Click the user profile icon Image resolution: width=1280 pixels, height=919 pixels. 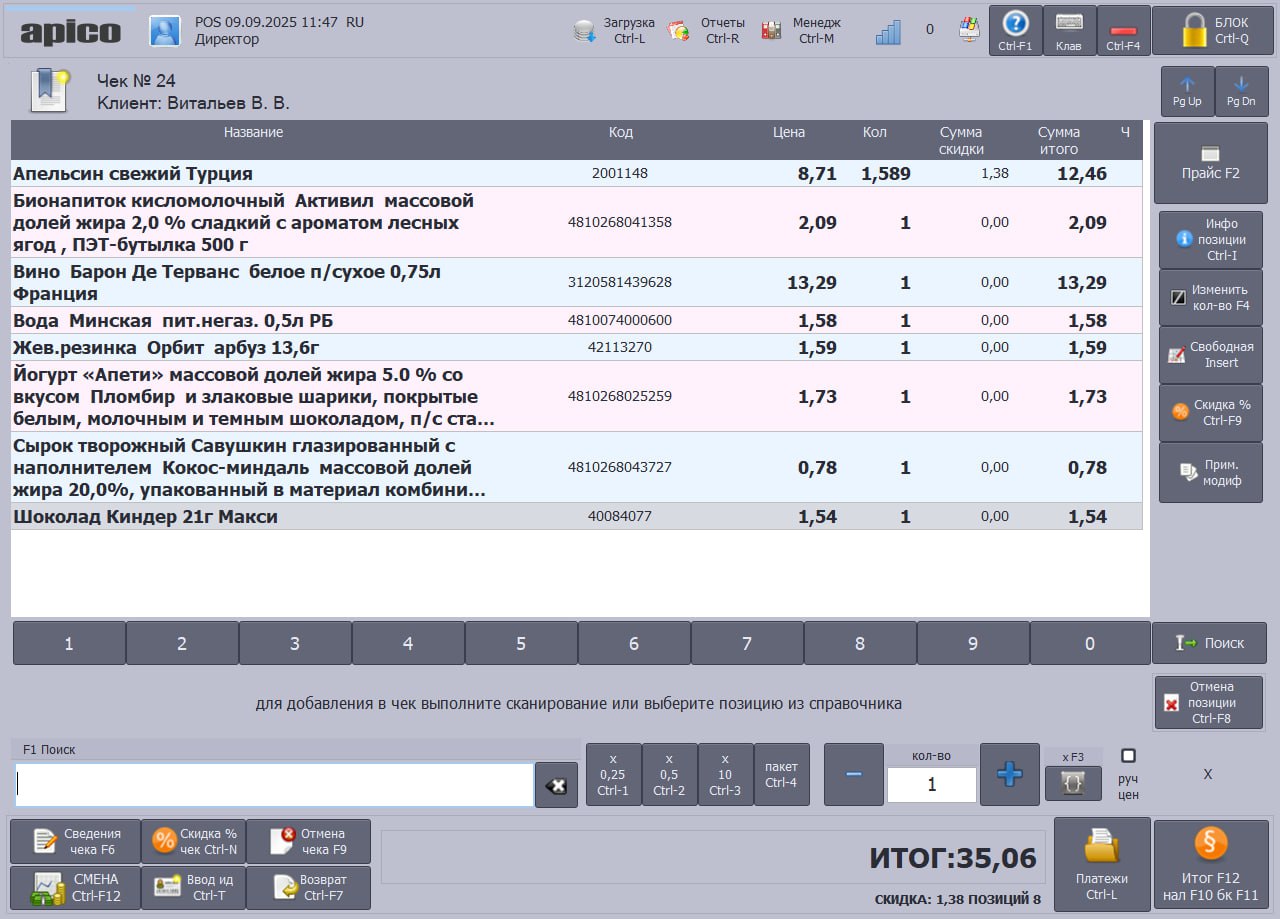[165, 31]
